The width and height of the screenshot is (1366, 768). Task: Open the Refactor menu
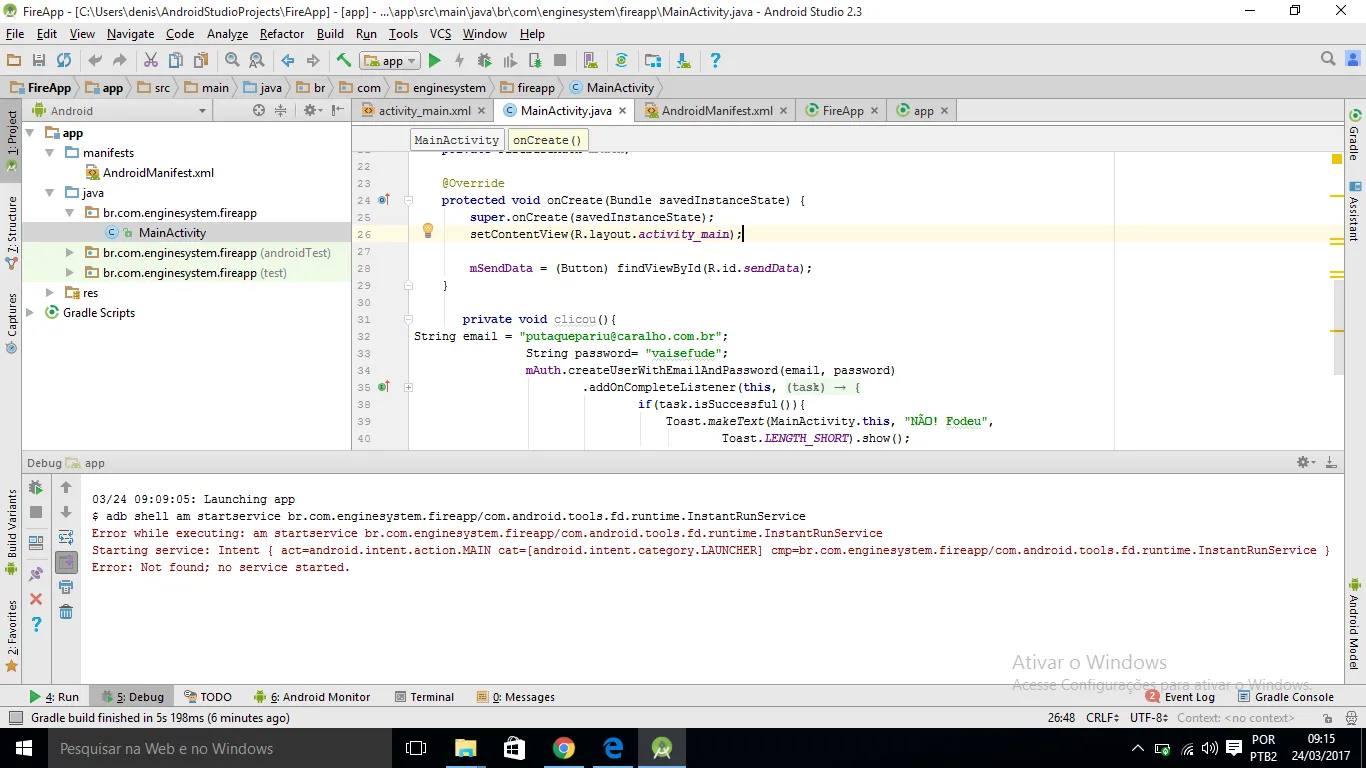coord(282,34)
